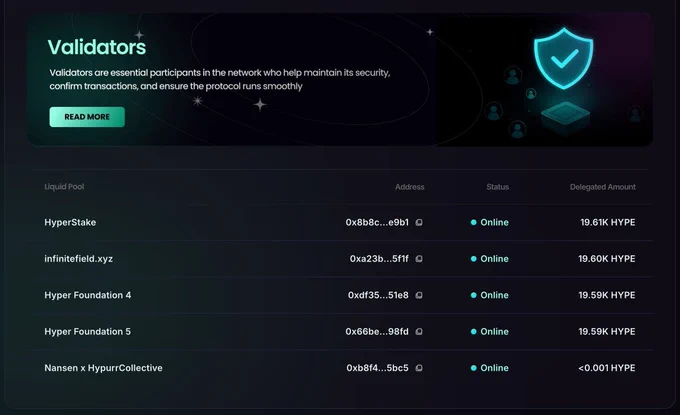Sort by Delegated Amount column header
Image resolution: width=680 pixels, height=415 pixels.
click(x=602, y=187)
